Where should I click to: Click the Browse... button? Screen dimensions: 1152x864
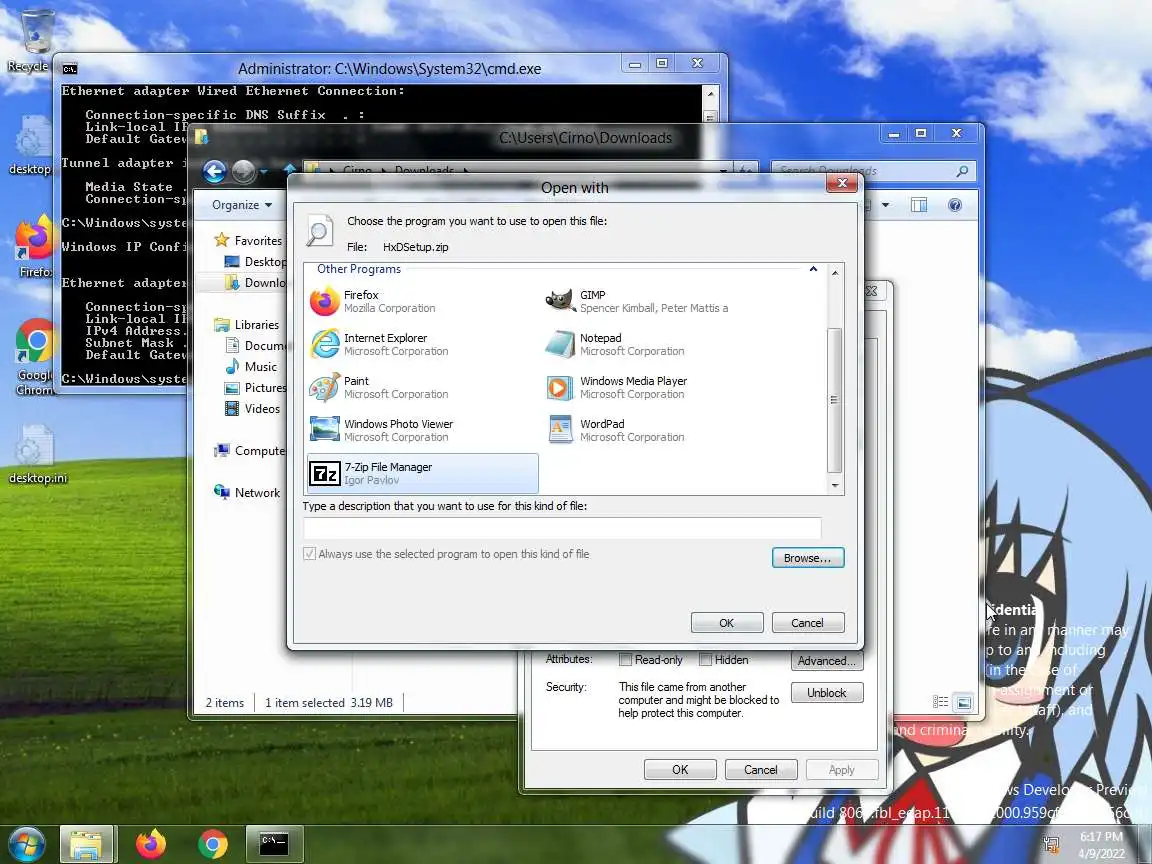(x=807, y=558)
